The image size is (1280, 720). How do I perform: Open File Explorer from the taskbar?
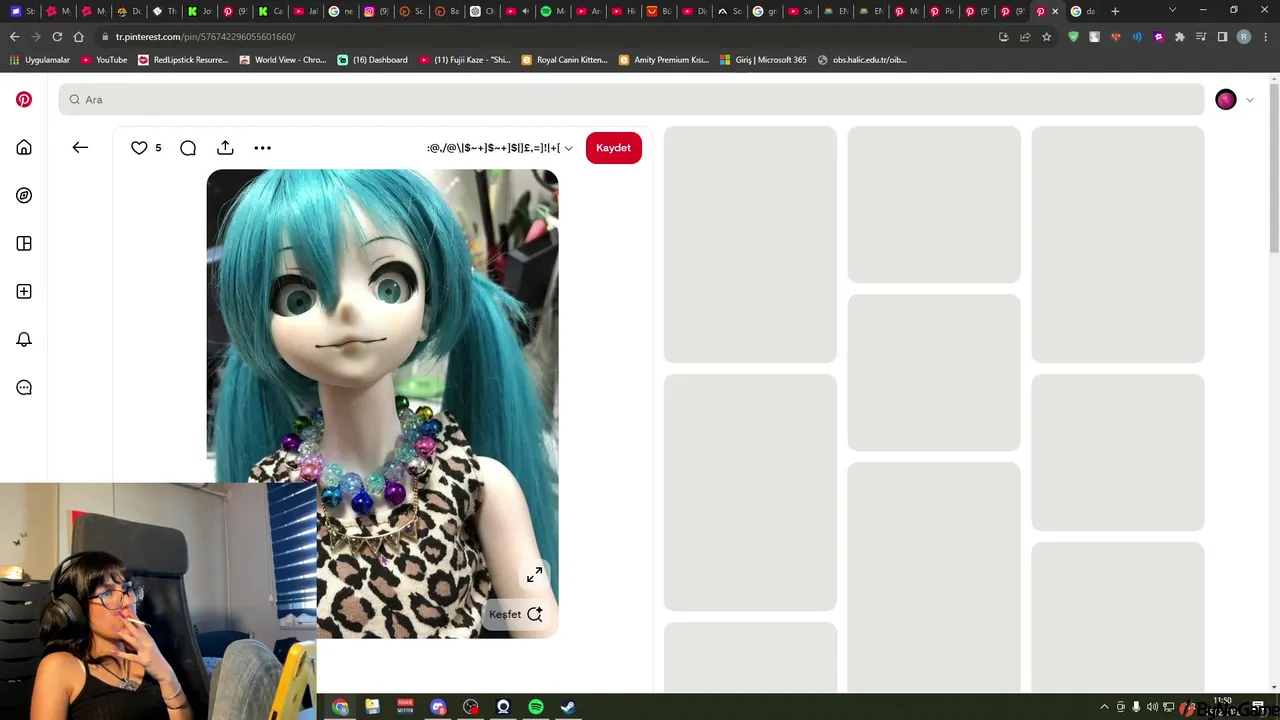pos(372,707)
